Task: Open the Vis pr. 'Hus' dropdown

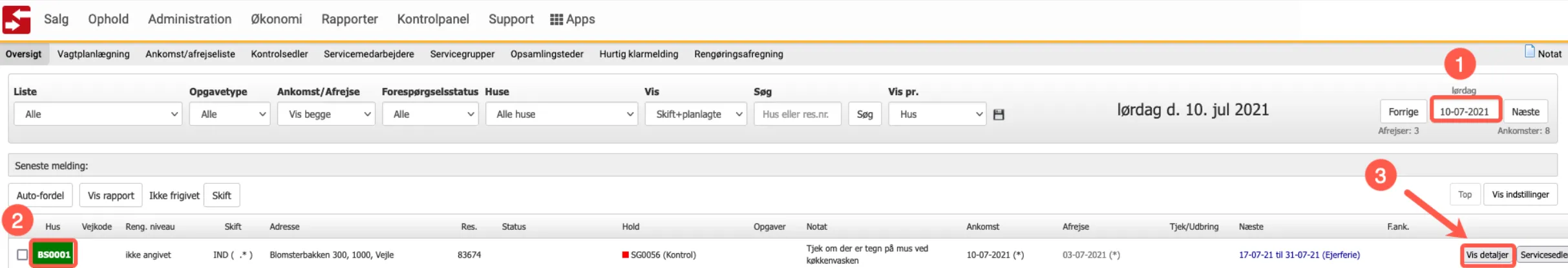Action: [937, 114]
